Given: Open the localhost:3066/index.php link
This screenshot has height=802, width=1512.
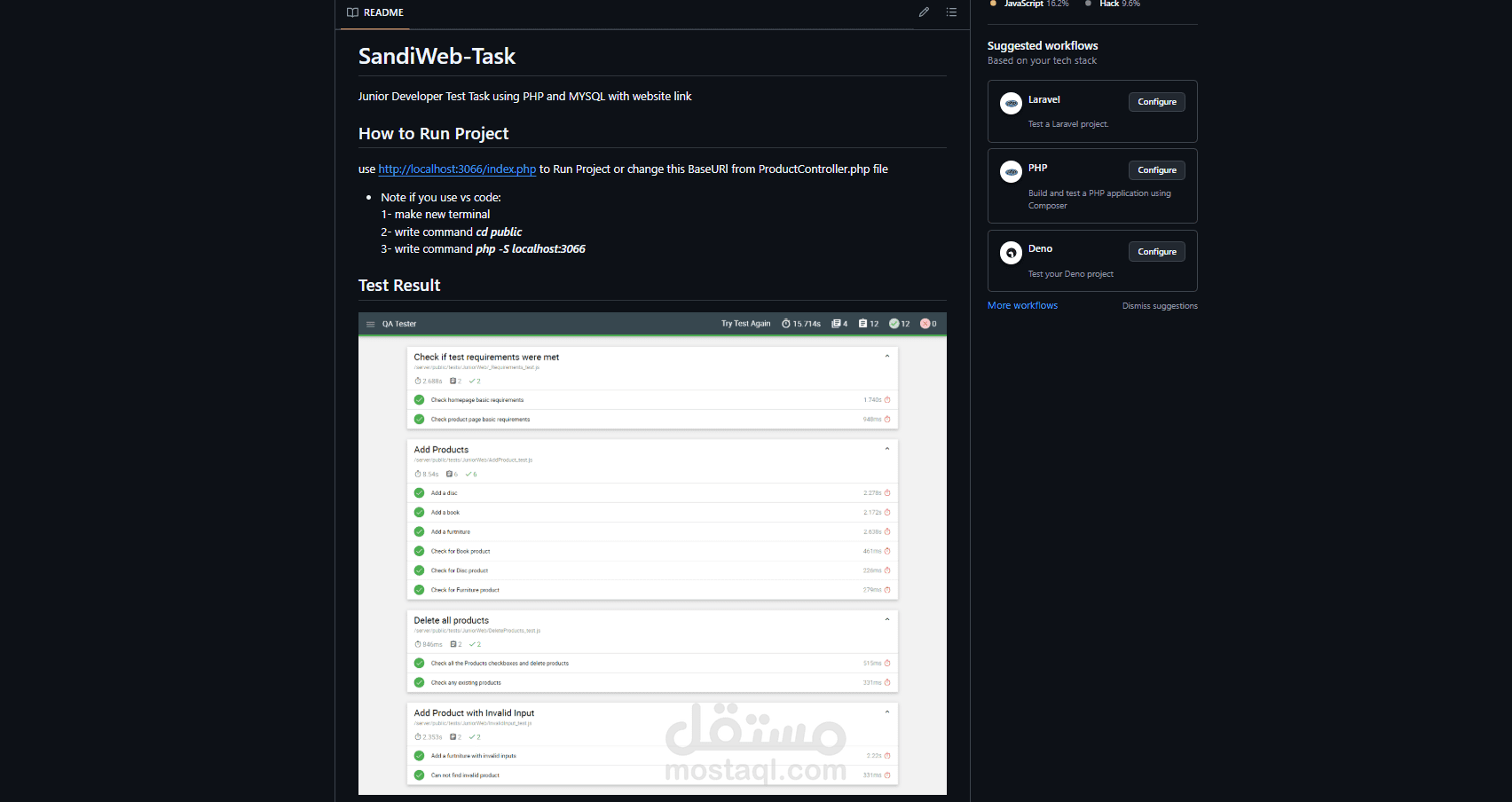Looking at the screenshot, I should click(x=457, y=169).
